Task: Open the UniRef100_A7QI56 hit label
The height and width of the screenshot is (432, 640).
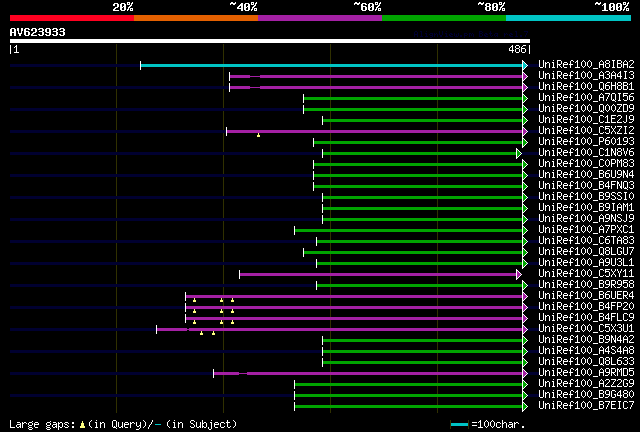Action: click(586, 98)
